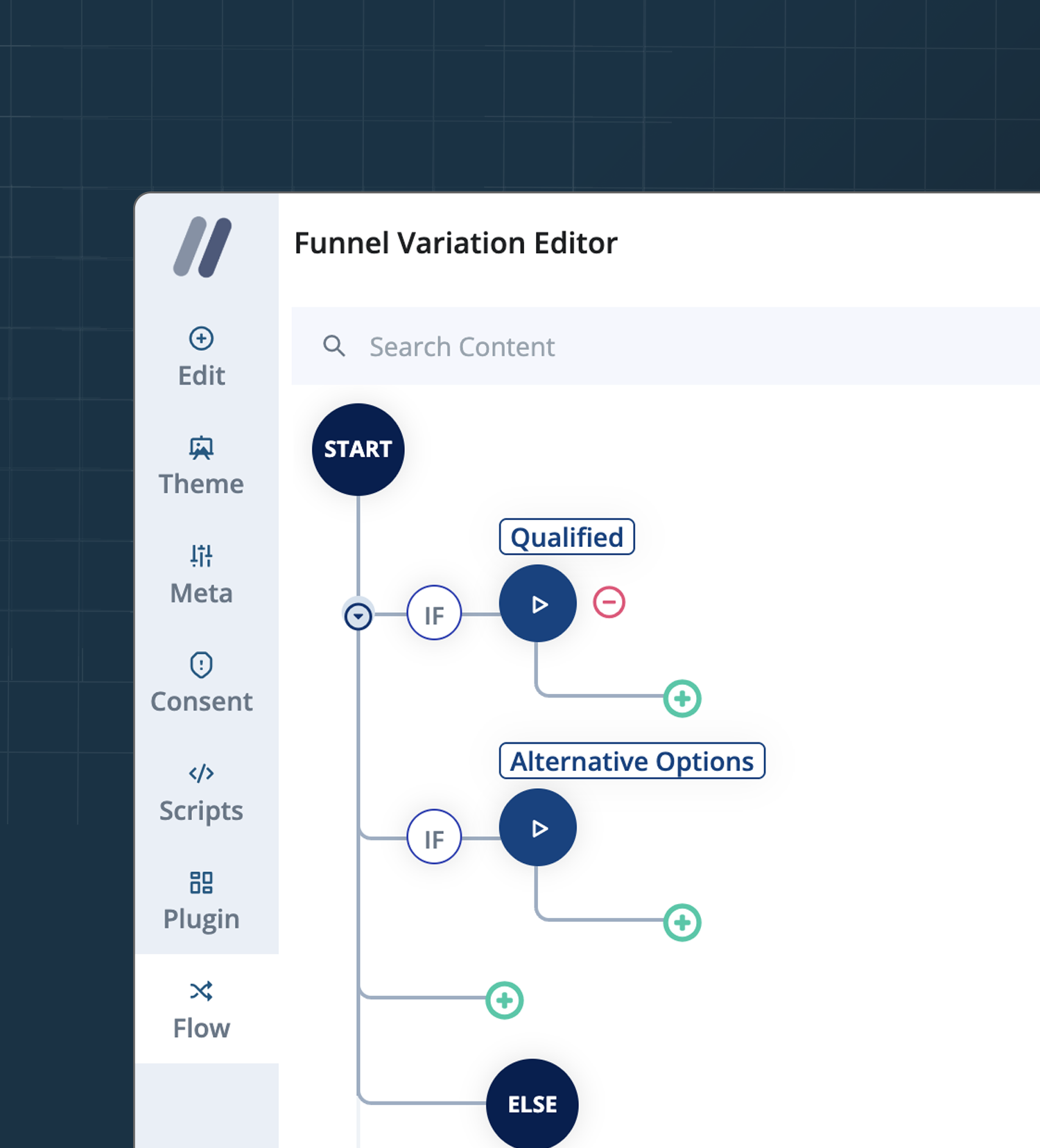
Task: Click the Search Content field
Action: [624, 347]
